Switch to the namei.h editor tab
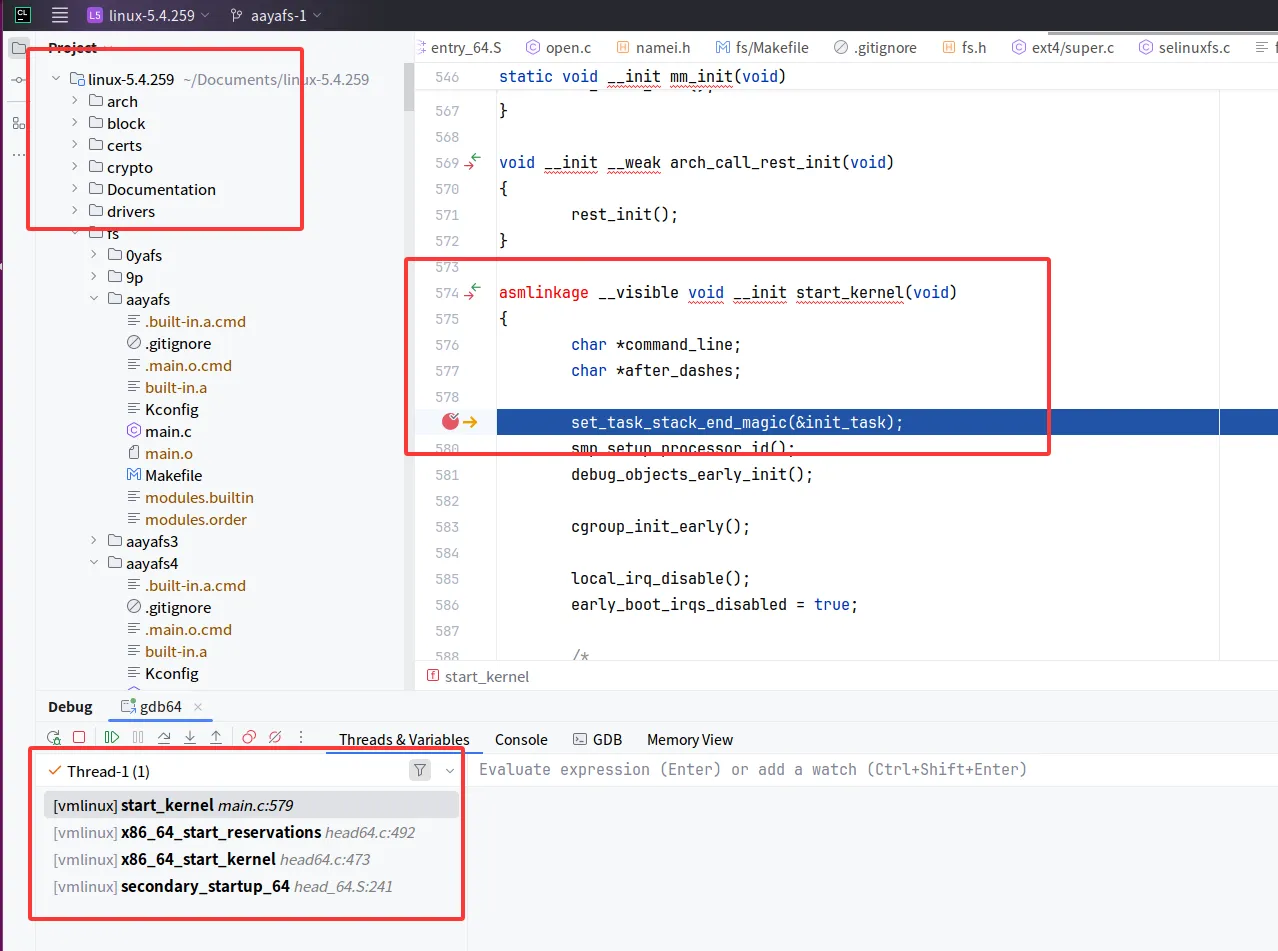Screen dimensions: 1278x951 [x=653, y=47]
